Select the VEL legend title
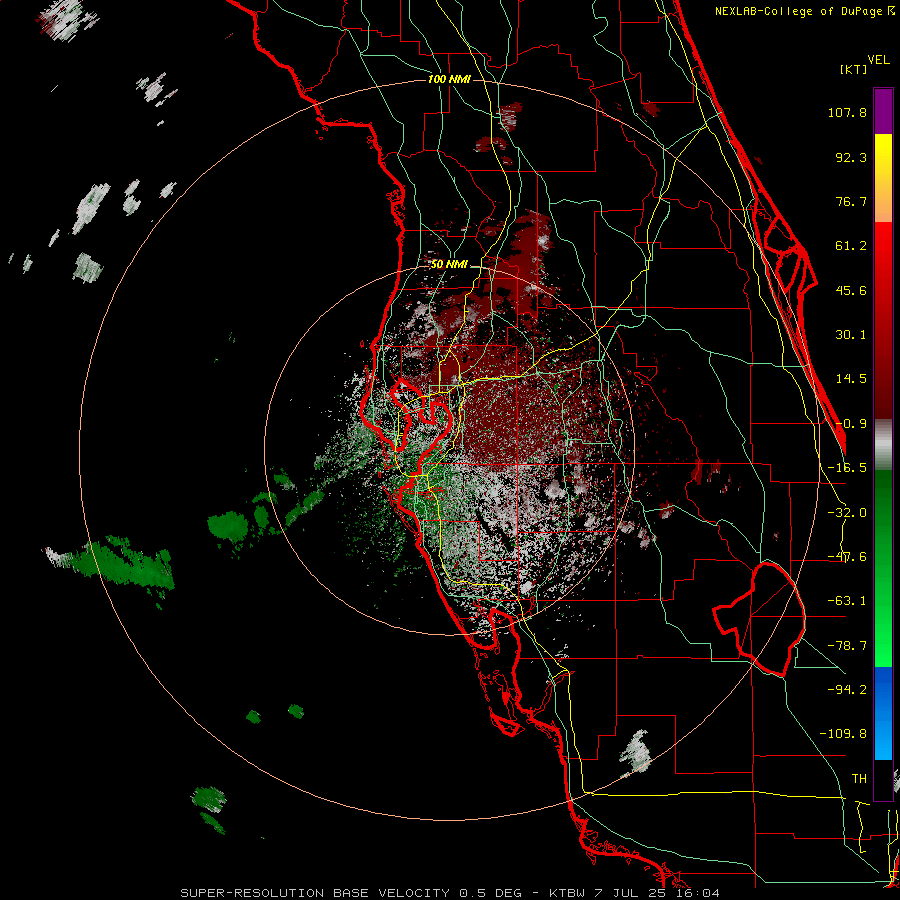This screenshot has height=900, width=900. (x=878, y=60)
